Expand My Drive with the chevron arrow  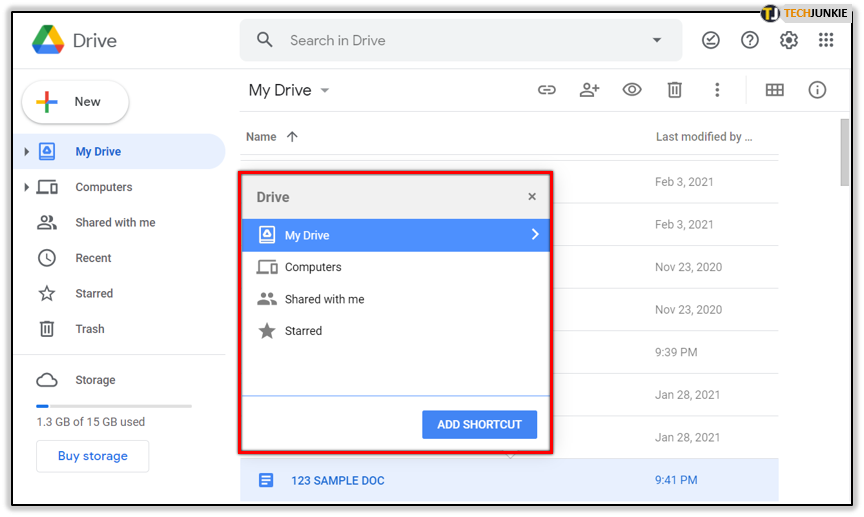[x=534, y=235]
